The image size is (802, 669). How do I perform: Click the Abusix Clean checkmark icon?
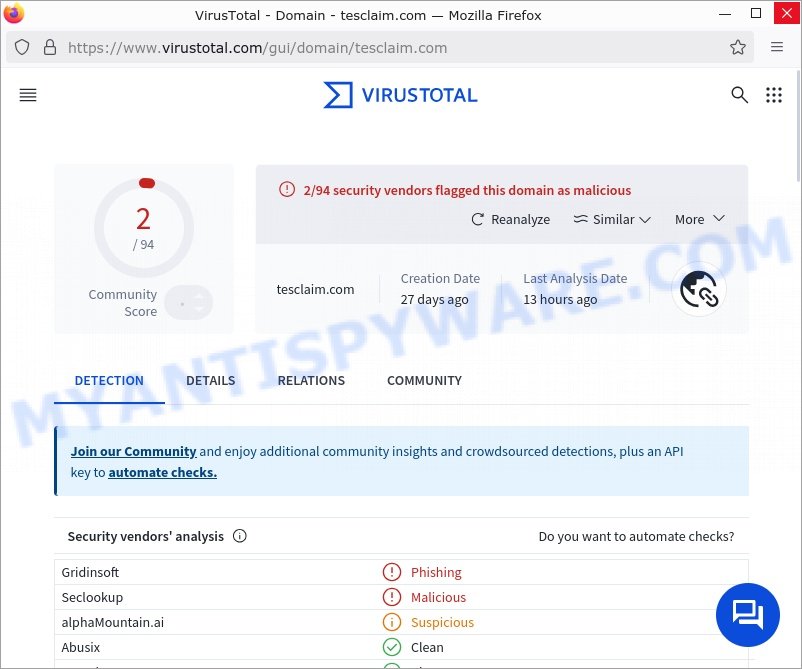pos(392,647)
